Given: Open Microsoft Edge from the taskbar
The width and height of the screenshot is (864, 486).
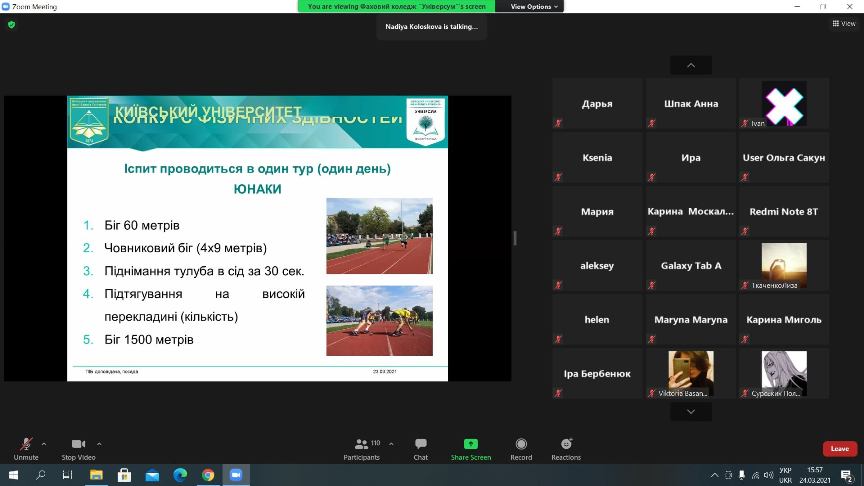Looking at the screenshot, I should [180, 475].
